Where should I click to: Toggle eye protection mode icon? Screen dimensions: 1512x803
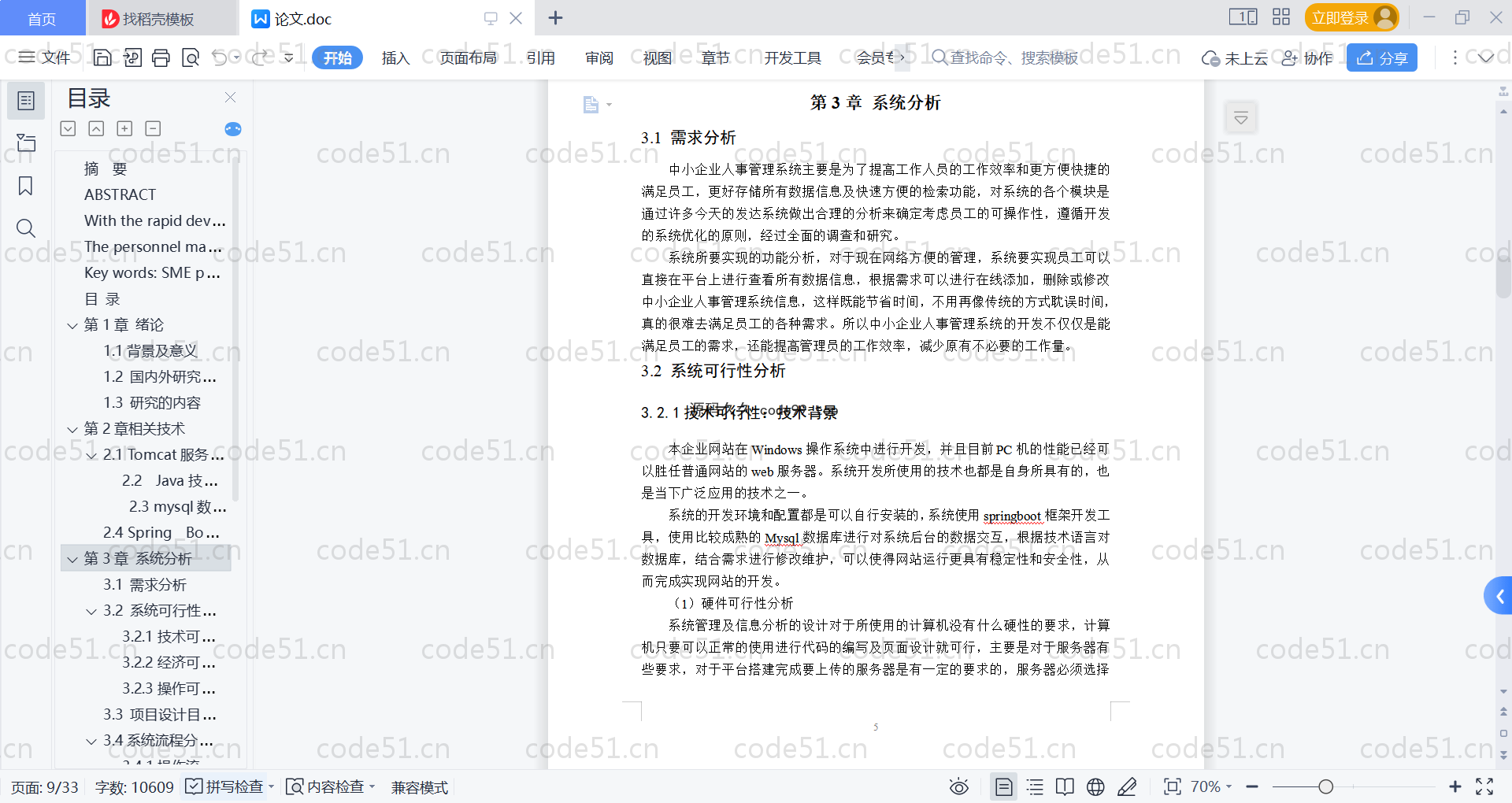coord(958,786)
